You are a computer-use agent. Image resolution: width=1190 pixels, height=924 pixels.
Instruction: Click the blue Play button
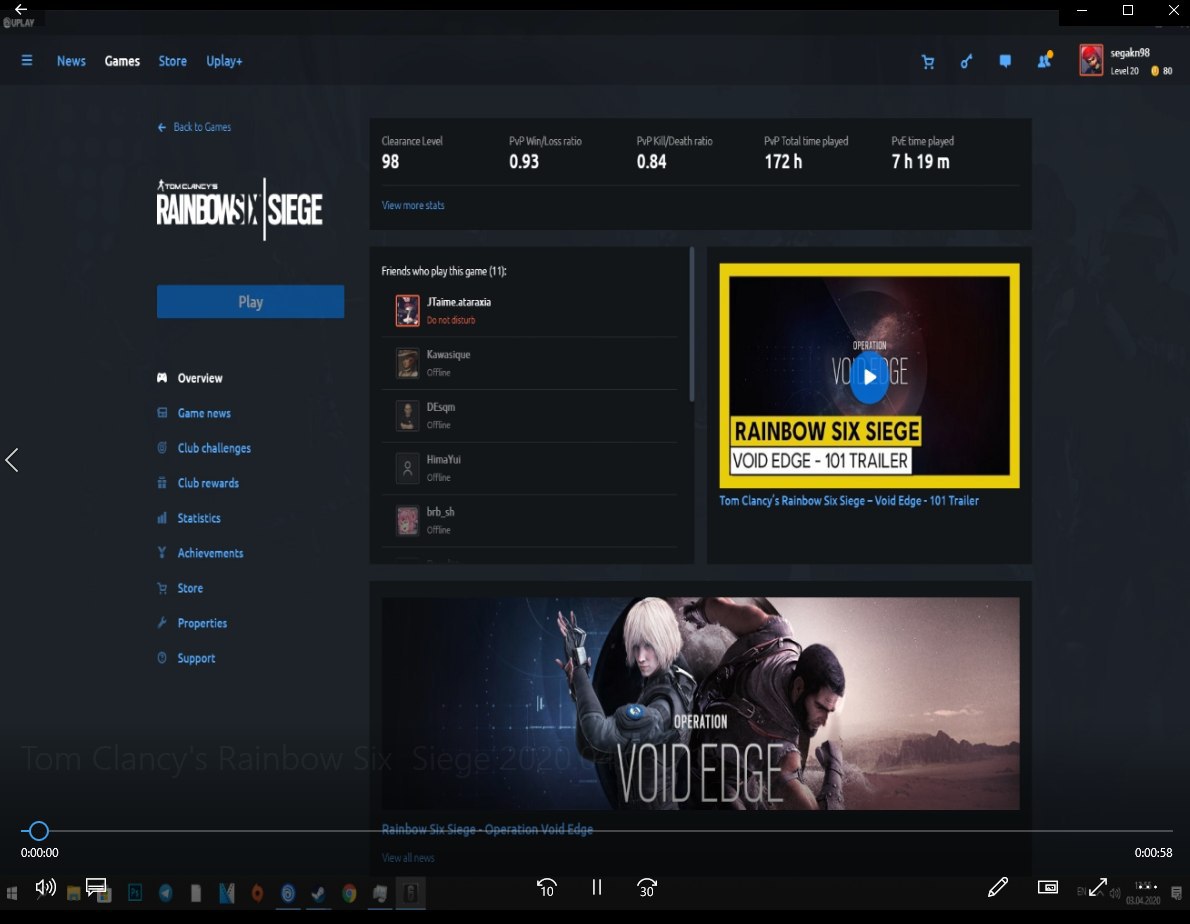tap(250, 301)
